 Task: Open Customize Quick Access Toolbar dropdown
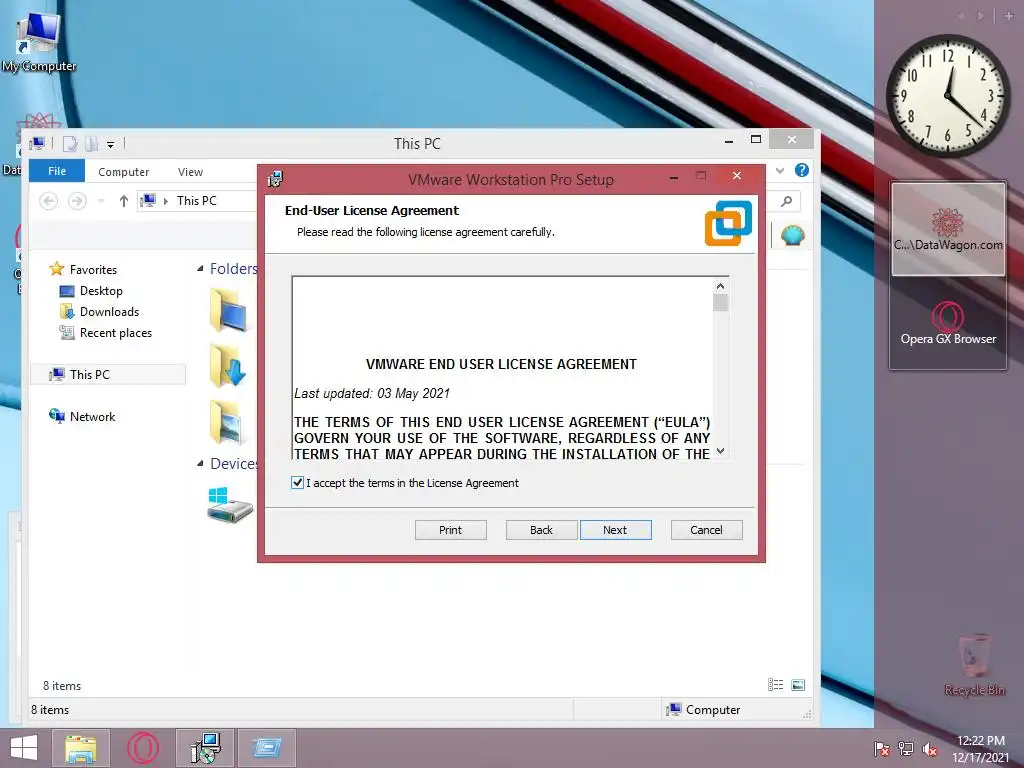point(110,144)
